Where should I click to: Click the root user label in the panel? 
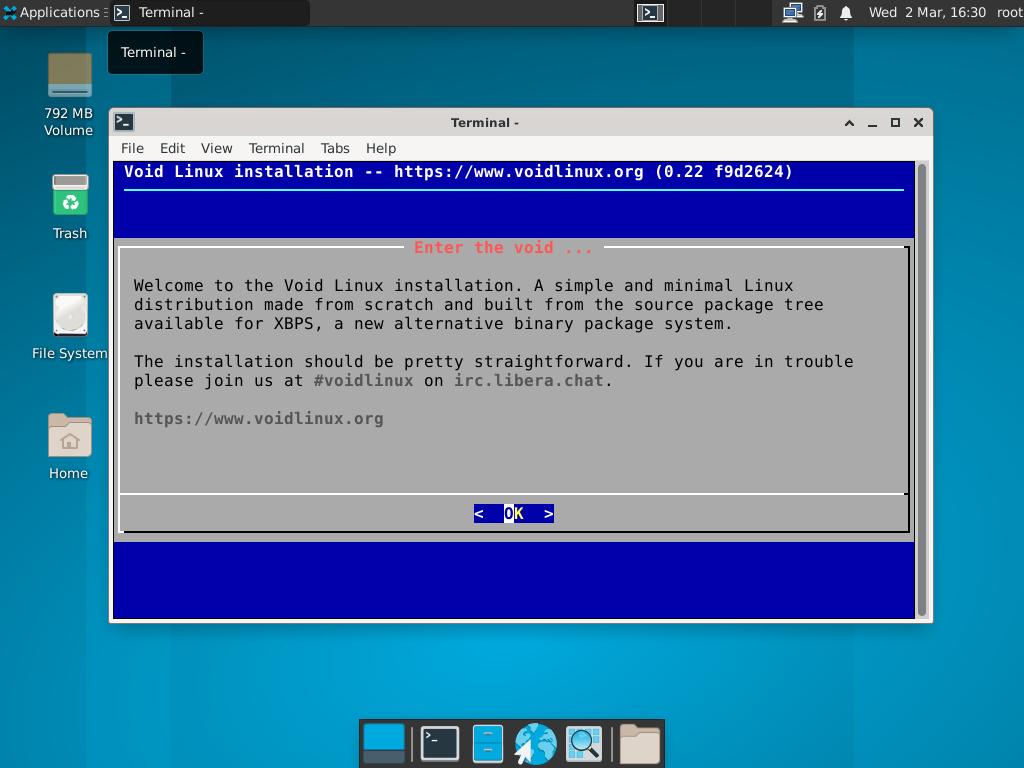[1009, 12]
